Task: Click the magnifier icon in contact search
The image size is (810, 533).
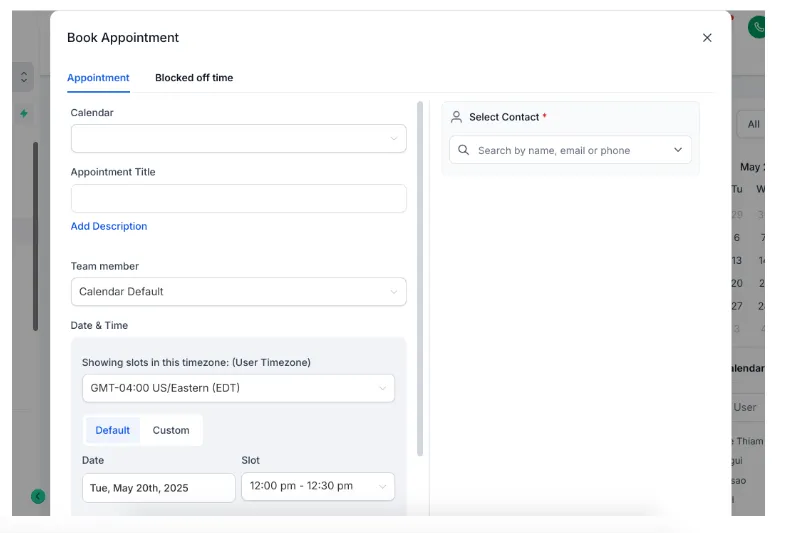Action: click(x=463, y=150)
